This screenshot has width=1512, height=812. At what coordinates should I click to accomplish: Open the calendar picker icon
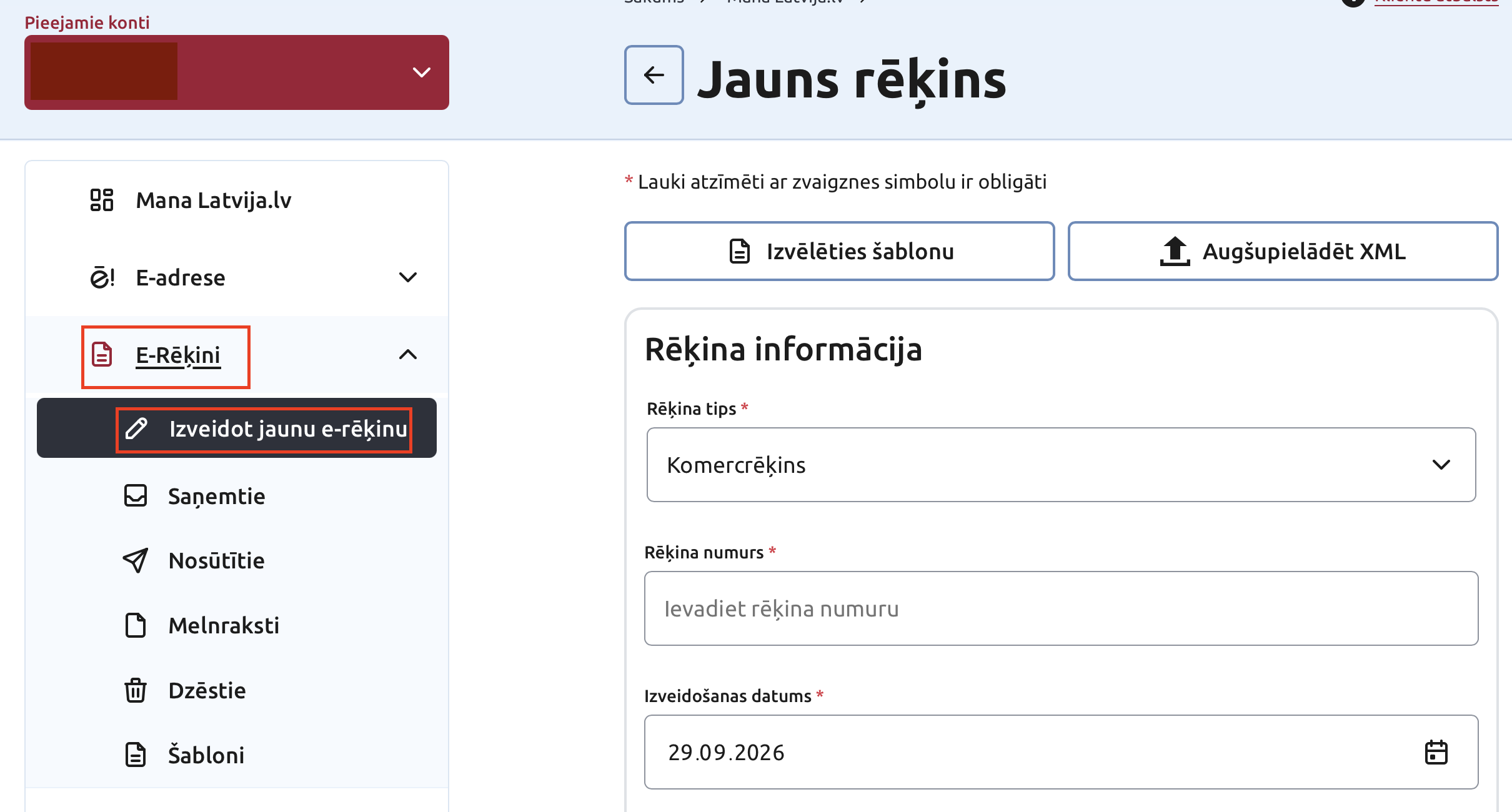(1436, 752)
